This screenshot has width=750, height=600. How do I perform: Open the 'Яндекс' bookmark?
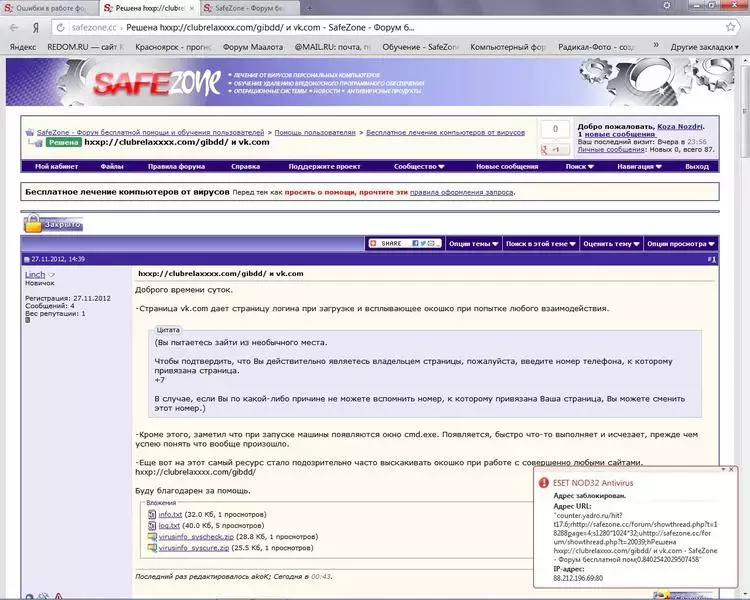point(22,47)
